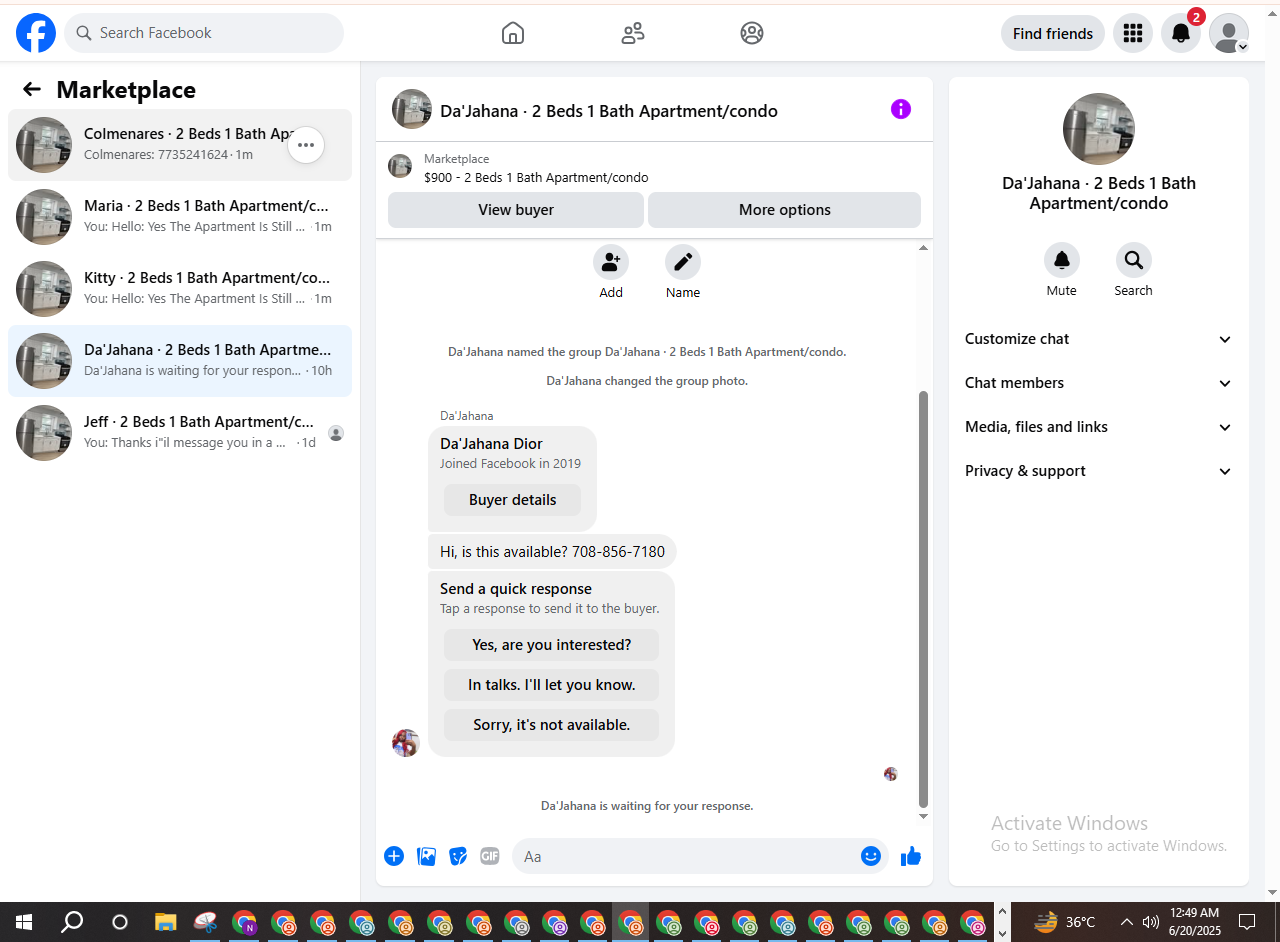
Task: Click the chat message scrollbar thumb
Action: tap(923, 599)
